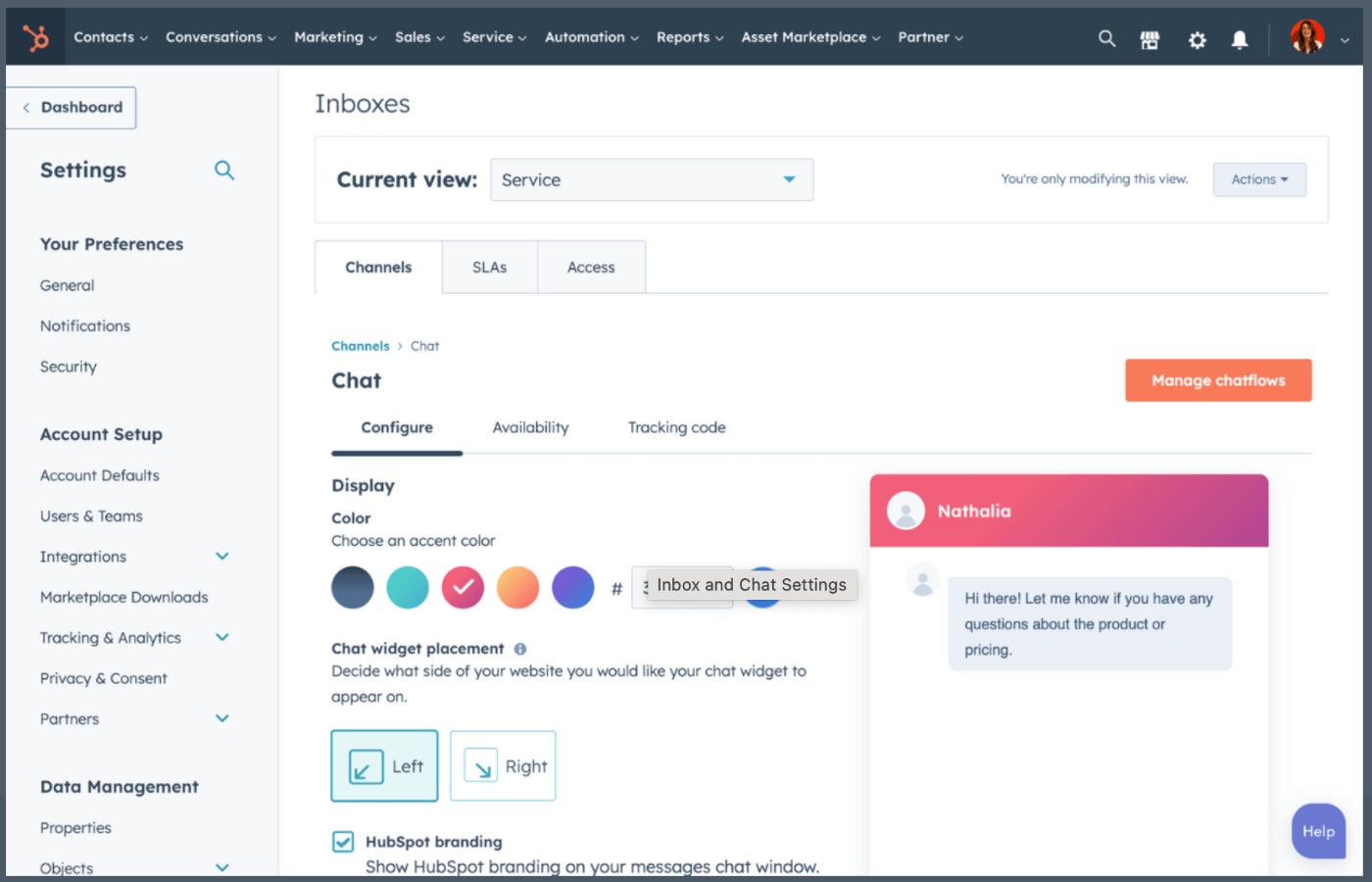This screenshot has width=1372, height=882.
Task: Open Security preferences
Action: [x=69, y=367]
